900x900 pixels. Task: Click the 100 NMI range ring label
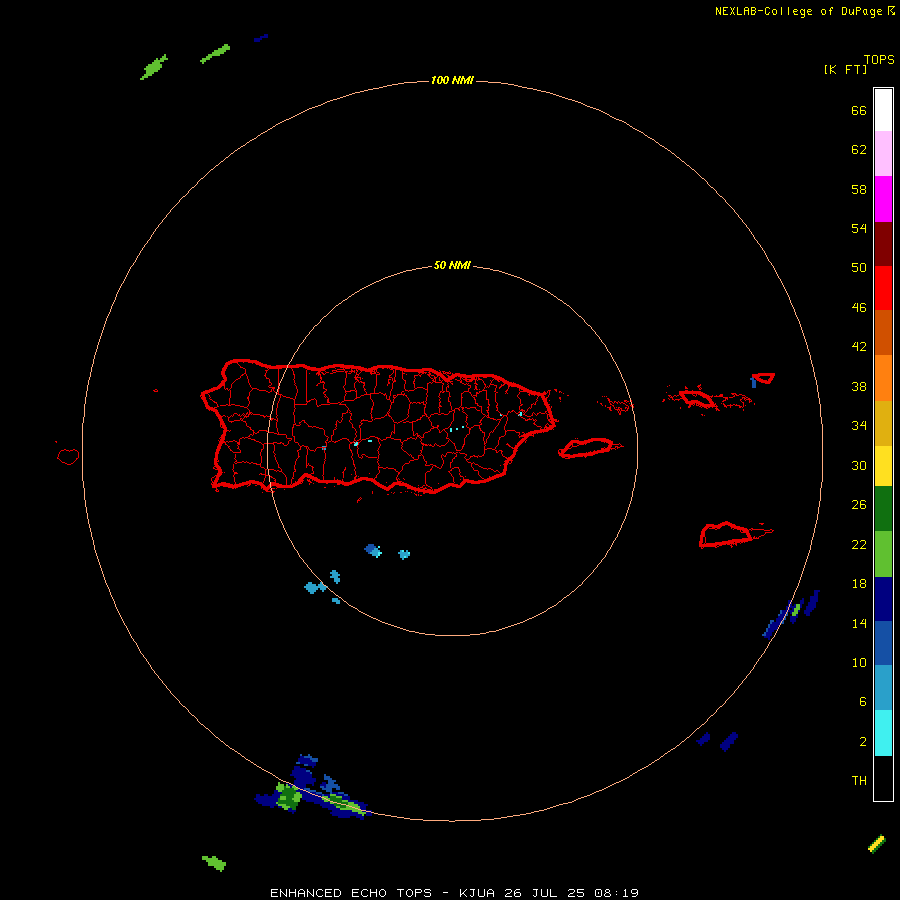(452, 80)
